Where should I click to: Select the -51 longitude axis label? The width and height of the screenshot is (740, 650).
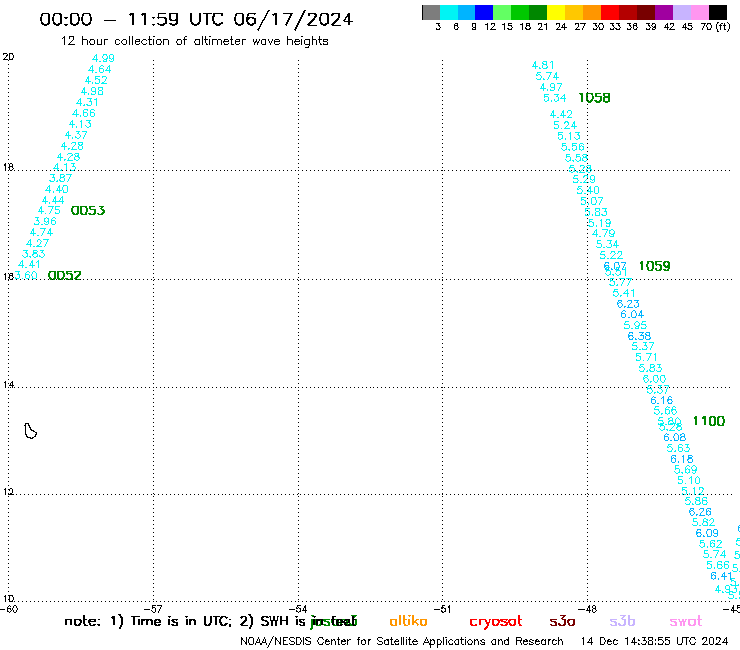(x=443, y=609)
